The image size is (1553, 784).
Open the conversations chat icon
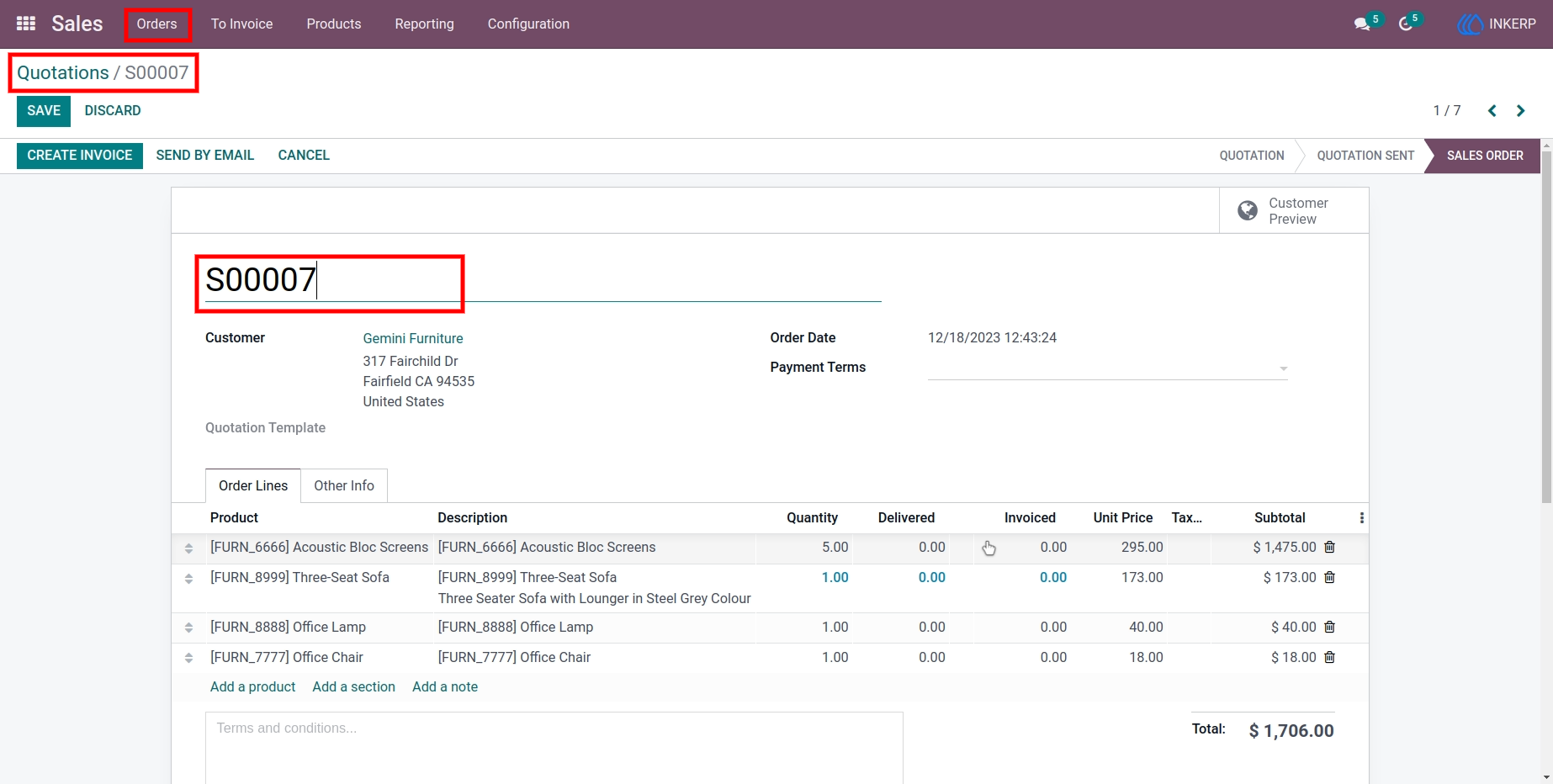(1362, 24)
